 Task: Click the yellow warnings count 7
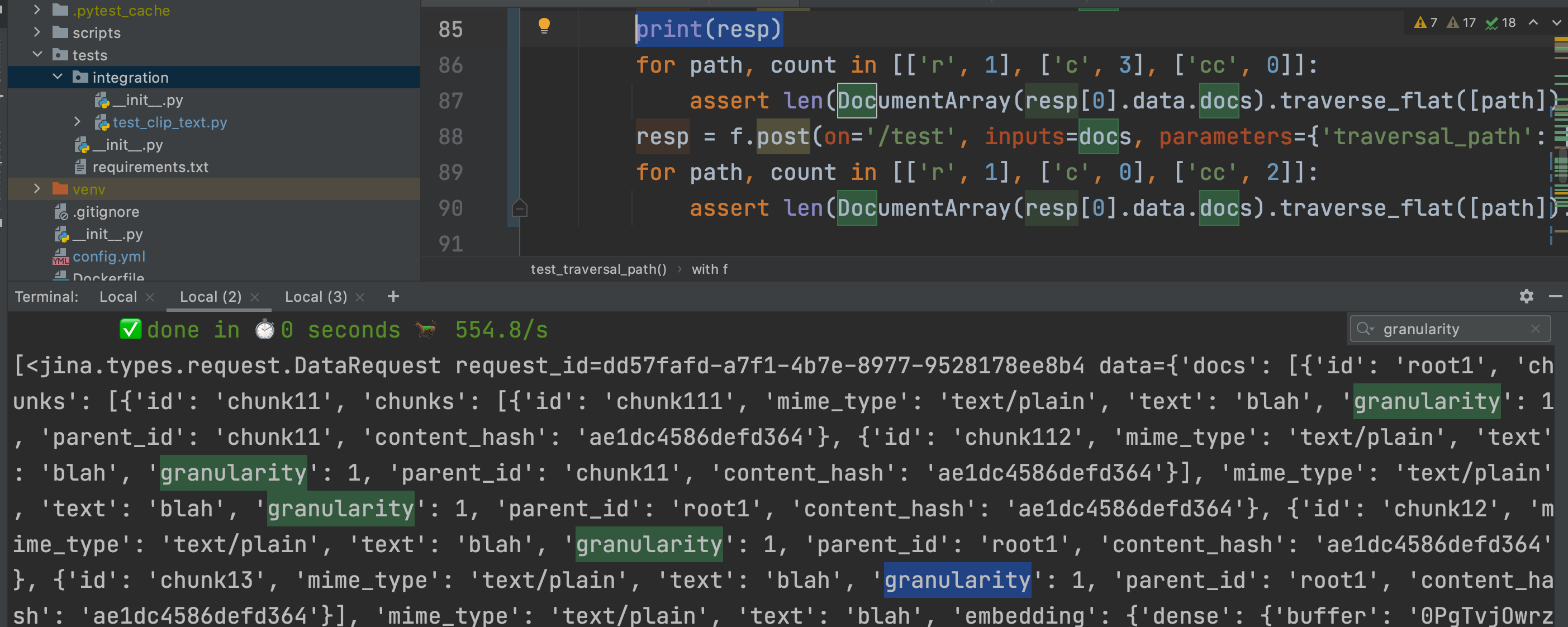tap(1426, 22)
